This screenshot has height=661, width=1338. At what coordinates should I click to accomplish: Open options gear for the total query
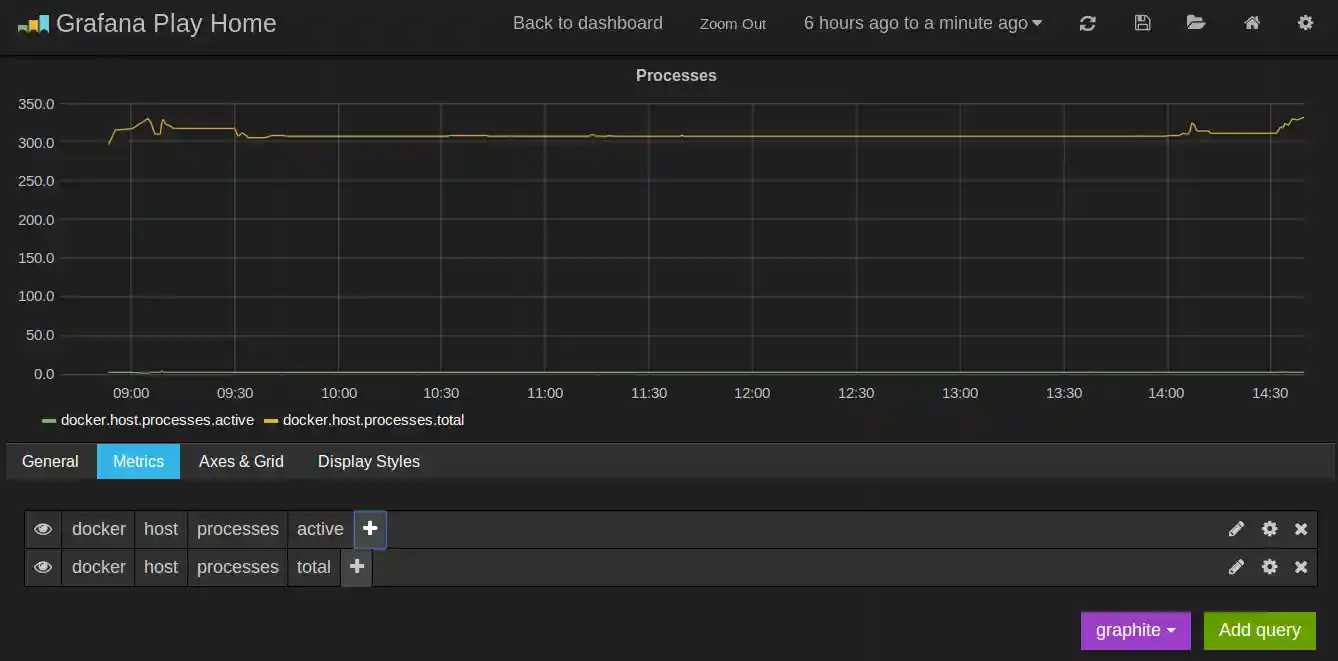coord(1269,567)
